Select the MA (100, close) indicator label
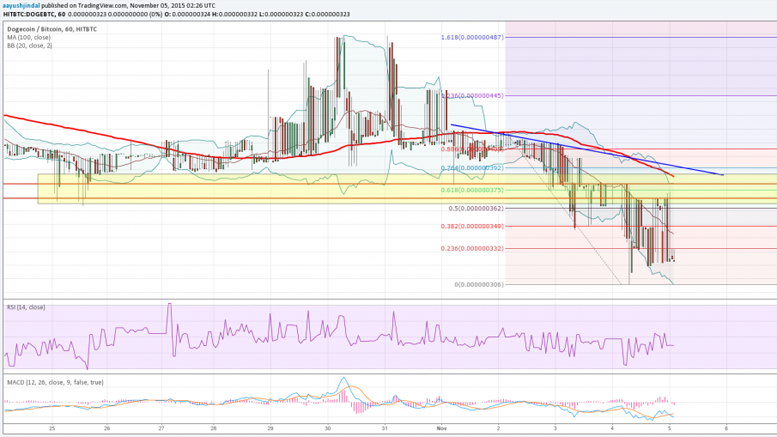Viewport: 777px width, 437px height. (29, 37)
